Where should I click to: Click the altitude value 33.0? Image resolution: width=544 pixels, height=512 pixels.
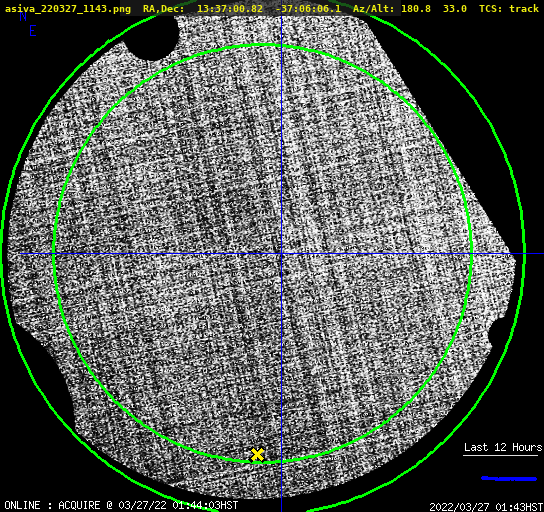455,9
